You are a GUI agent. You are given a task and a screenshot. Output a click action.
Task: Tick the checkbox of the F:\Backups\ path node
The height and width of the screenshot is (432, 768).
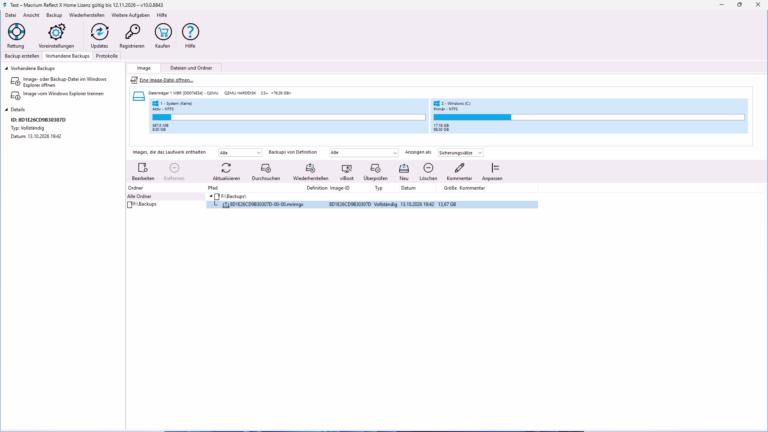217,196
